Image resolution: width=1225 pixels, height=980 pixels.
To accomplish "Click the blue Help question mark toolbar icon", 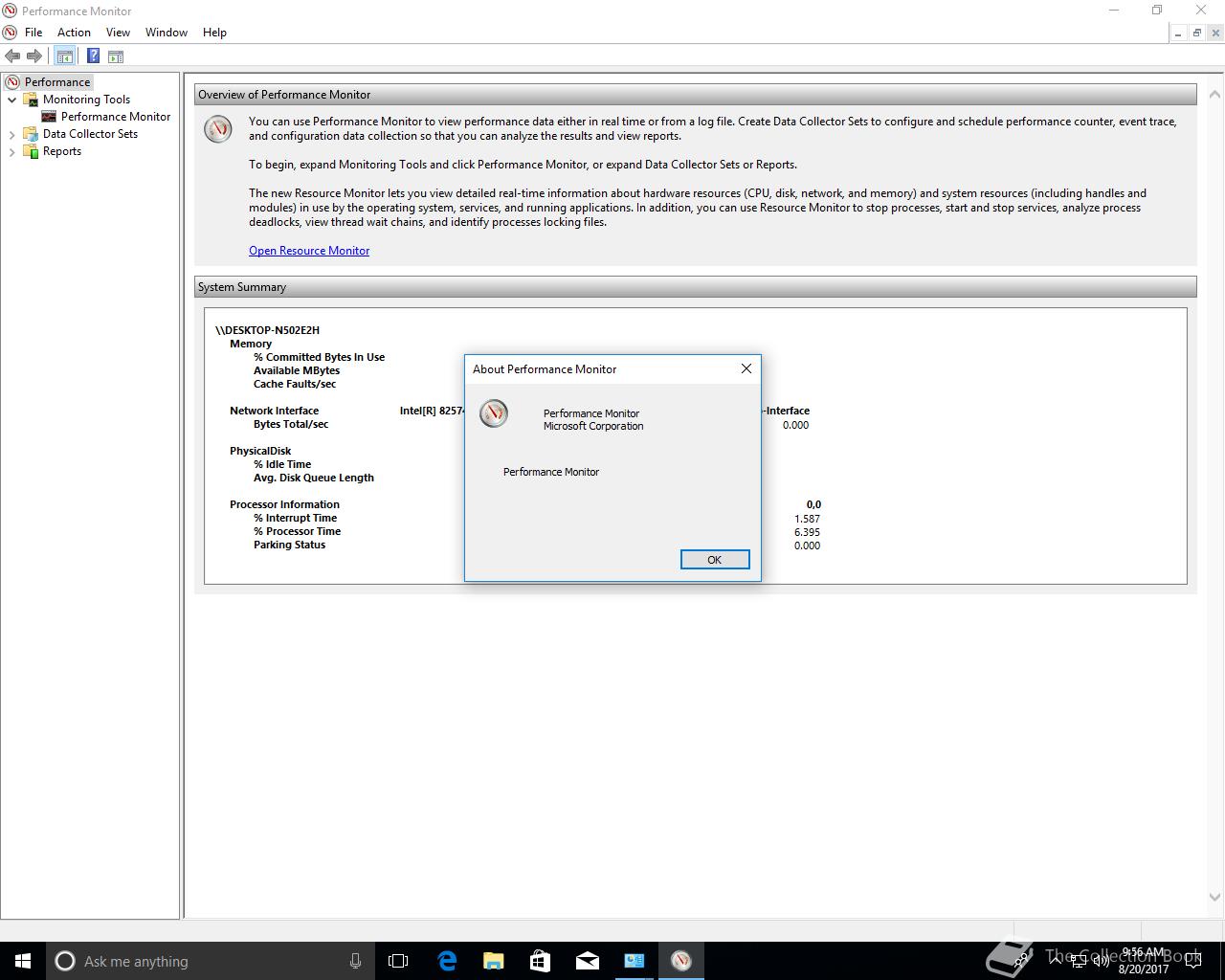I will [93, 56].
